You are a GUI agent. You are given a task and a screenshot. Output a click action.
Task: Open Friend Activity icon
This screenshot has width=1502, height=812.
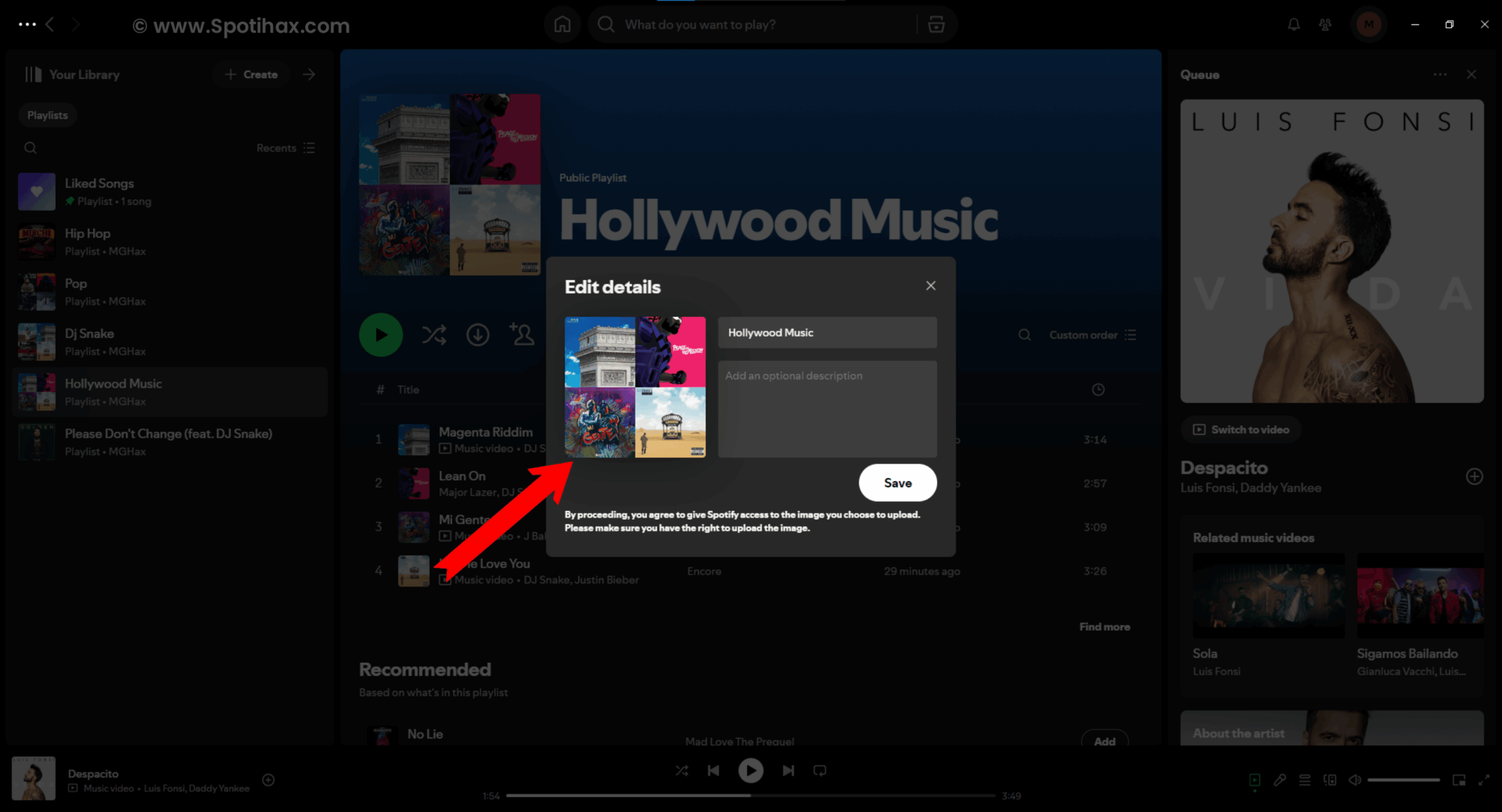click(1325, 25)
